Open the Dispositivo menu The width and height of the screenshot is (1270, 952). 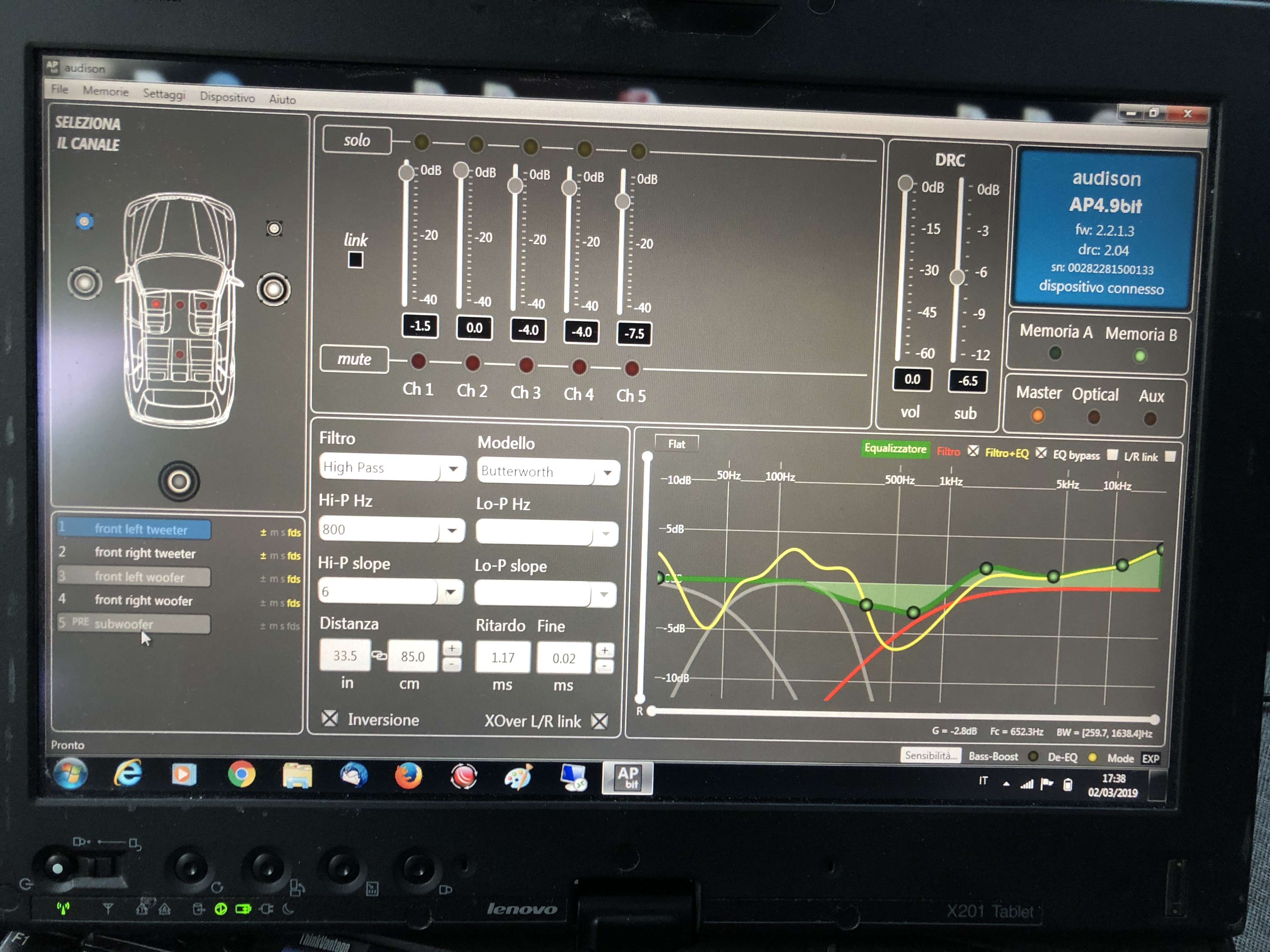point(227,97)
